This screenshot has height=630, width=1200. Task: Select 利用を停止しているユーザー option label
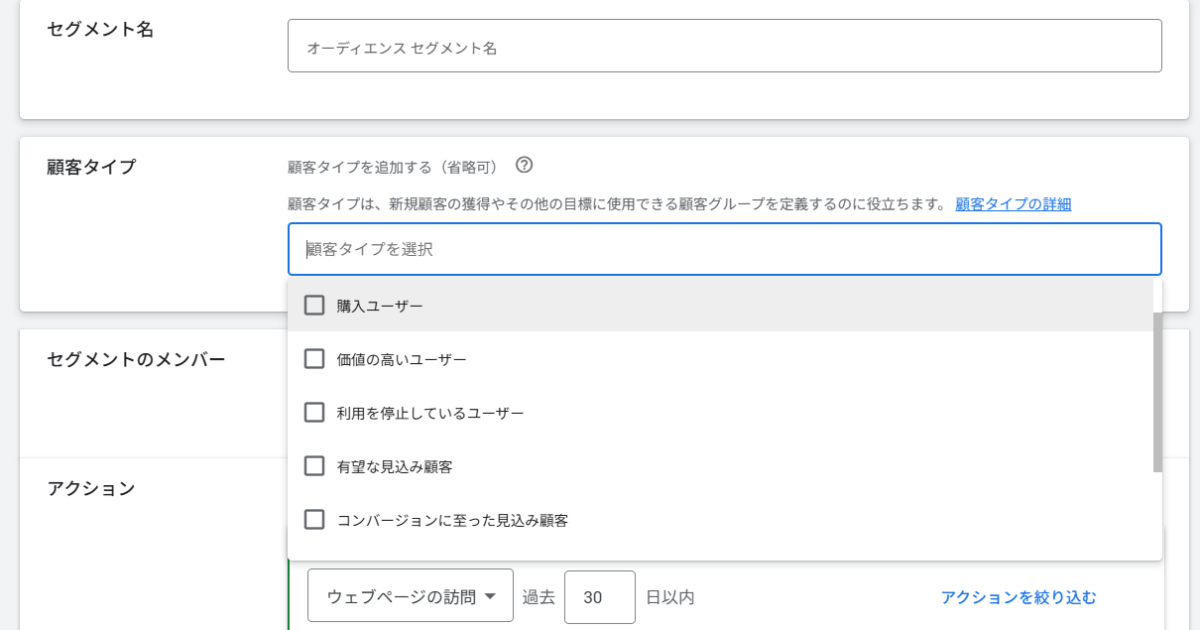click(x=430, y=413)
